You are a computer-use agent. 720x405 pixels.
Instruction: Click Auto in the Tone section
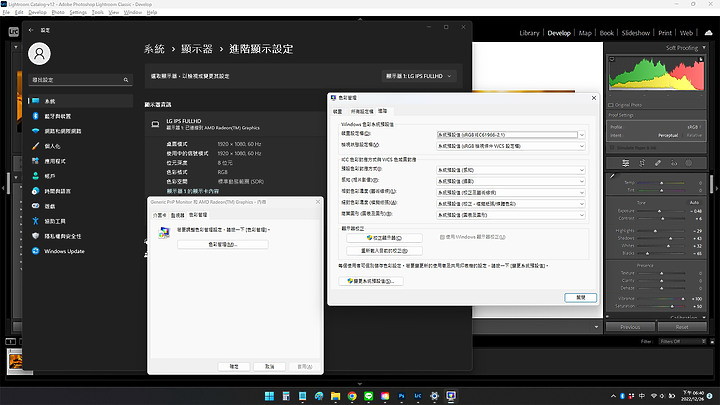pos(694,202)
